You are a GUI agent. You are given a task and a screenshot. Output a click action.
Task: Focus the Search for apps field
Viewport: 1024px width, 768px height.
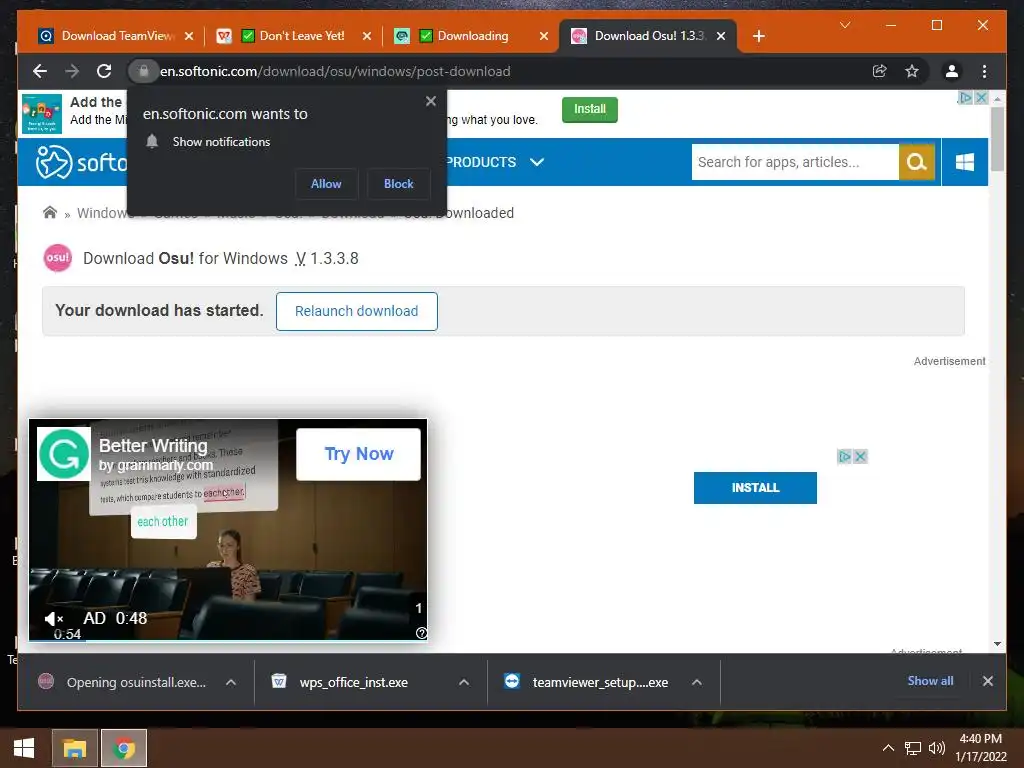(x=795, y=162)
